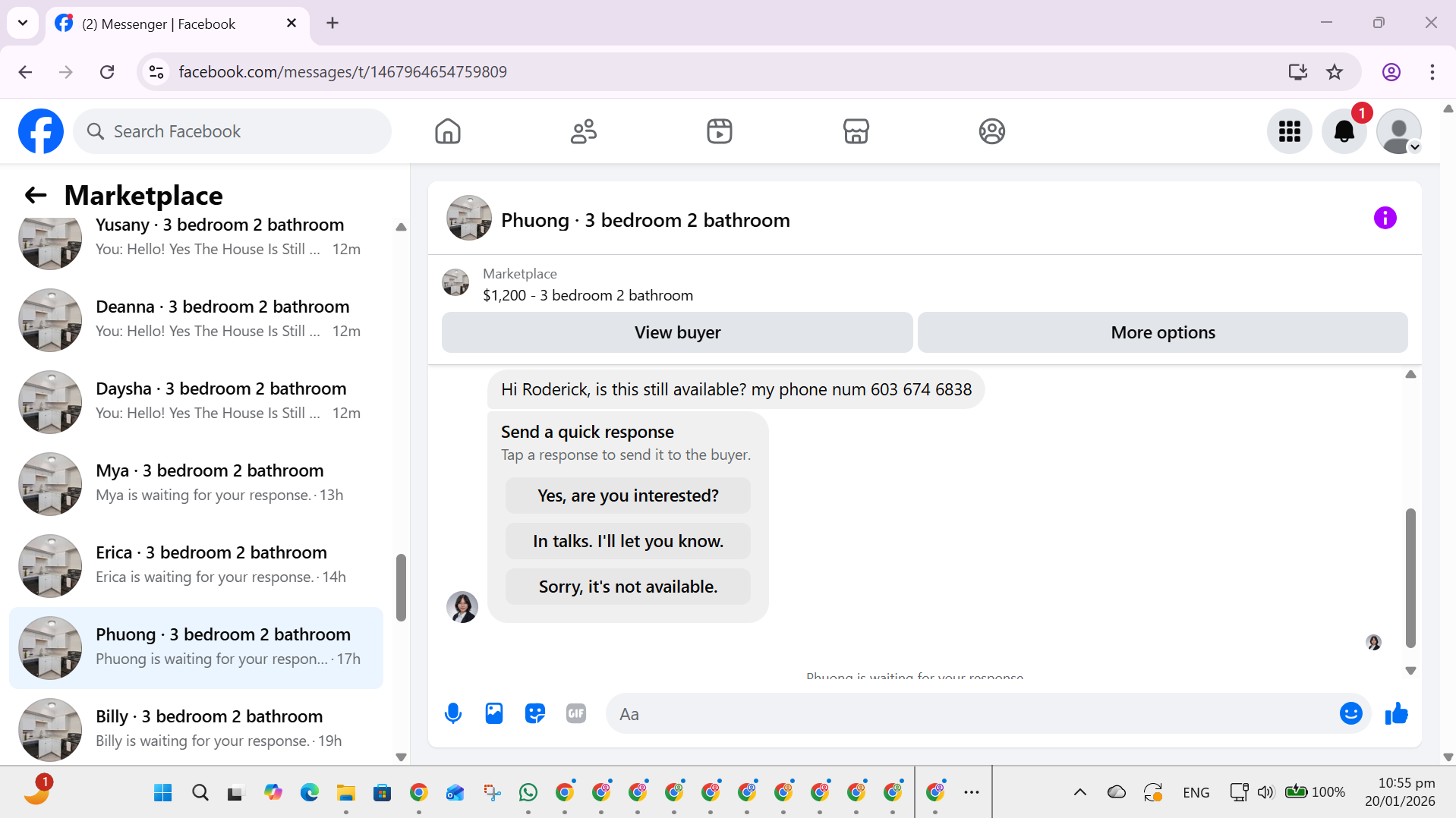Open the Video (Reels) icon

click(x=720, y=131)
